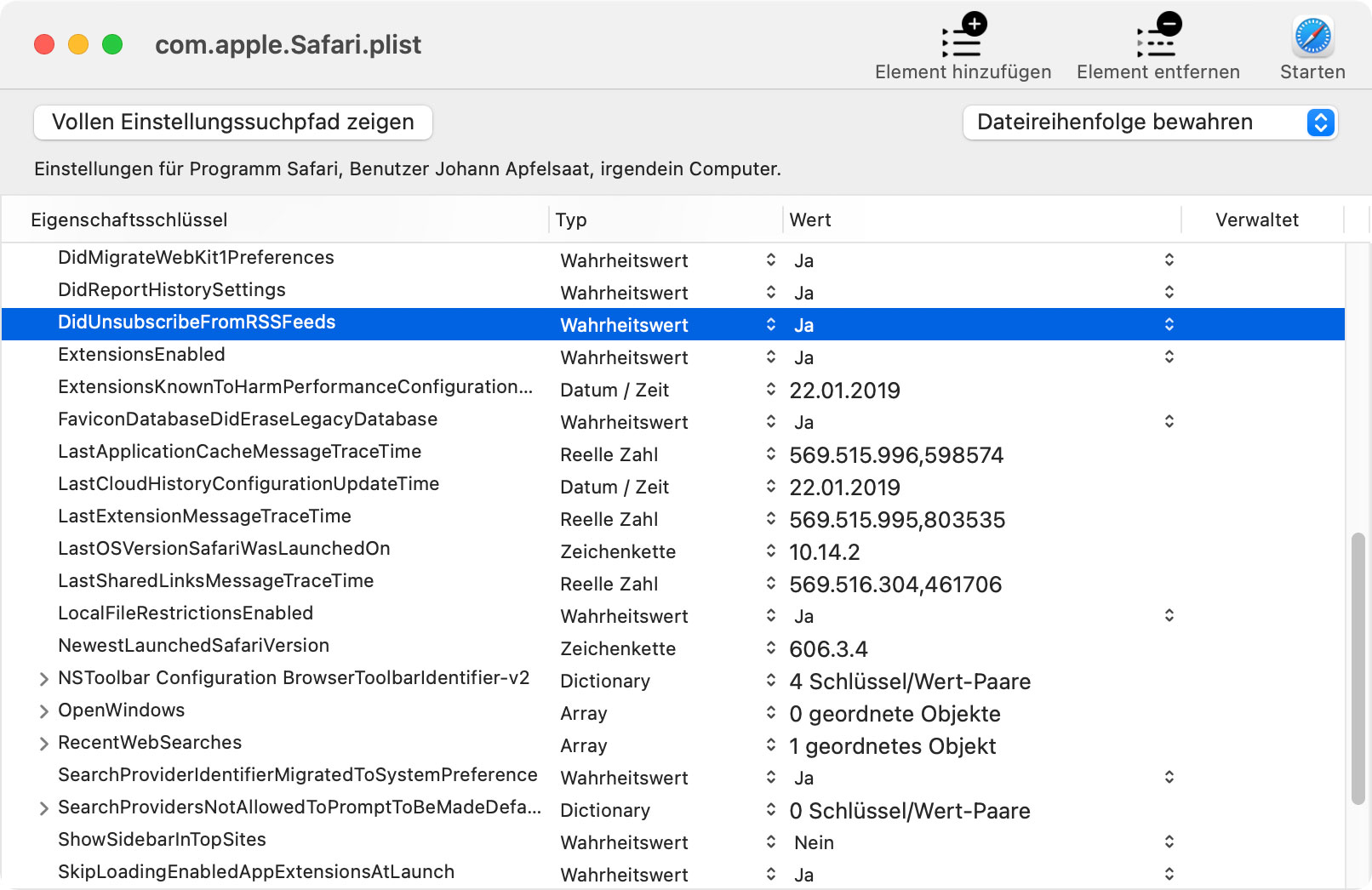Open type popup of DidUnsubscribeFromRSSFeeds
This screenshot has height=890, width=1372.
click(771, 324)
